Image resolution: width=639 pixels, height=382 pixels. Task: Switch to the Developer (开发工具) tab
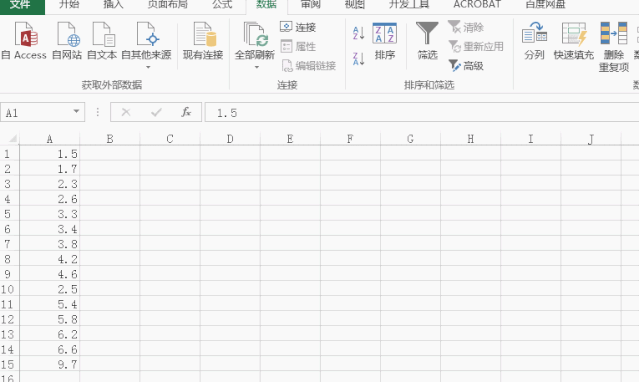point(409,5)
